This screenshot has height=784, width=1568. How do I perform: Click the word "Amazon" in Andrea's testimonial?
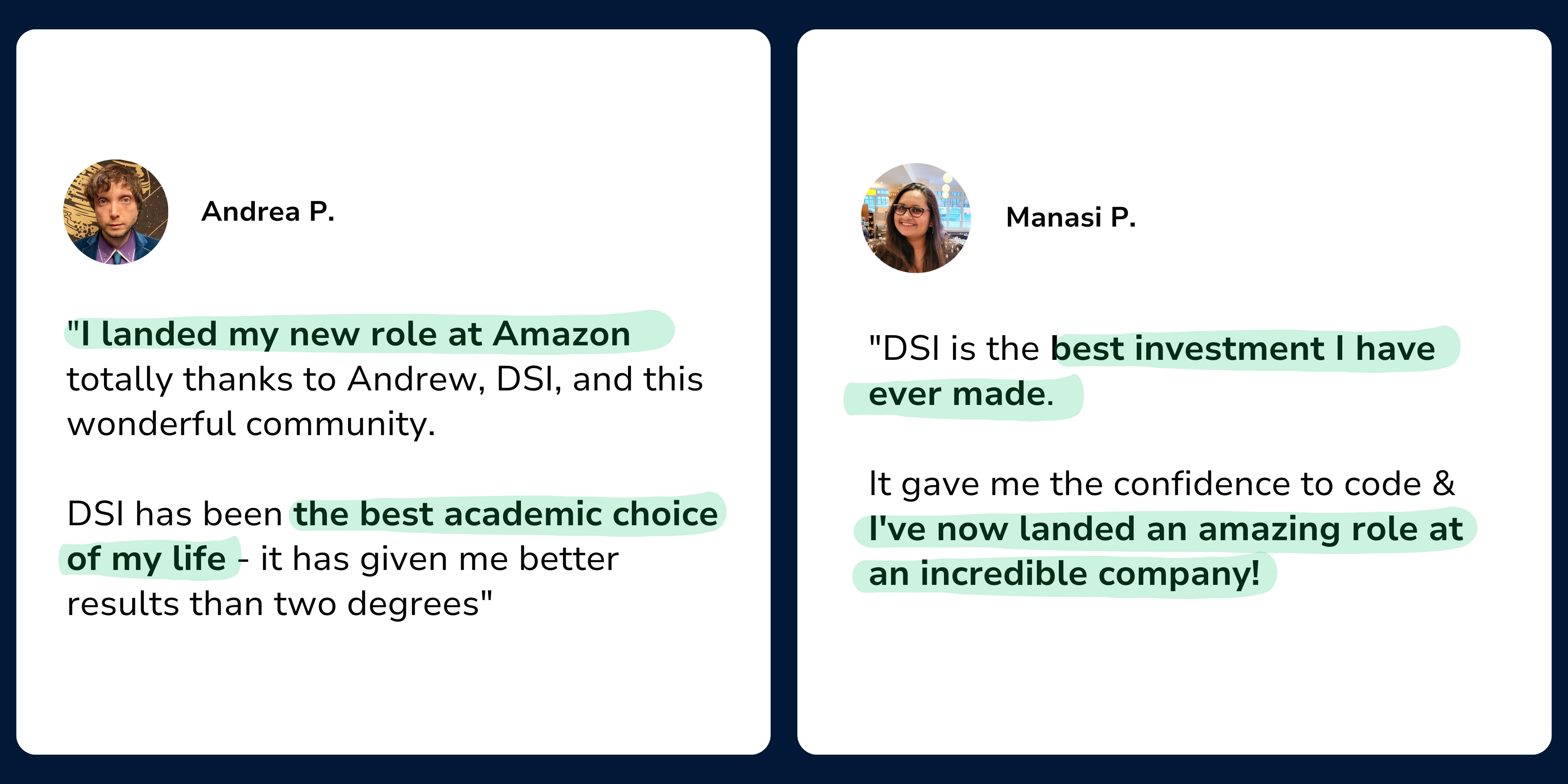point(562,334)
